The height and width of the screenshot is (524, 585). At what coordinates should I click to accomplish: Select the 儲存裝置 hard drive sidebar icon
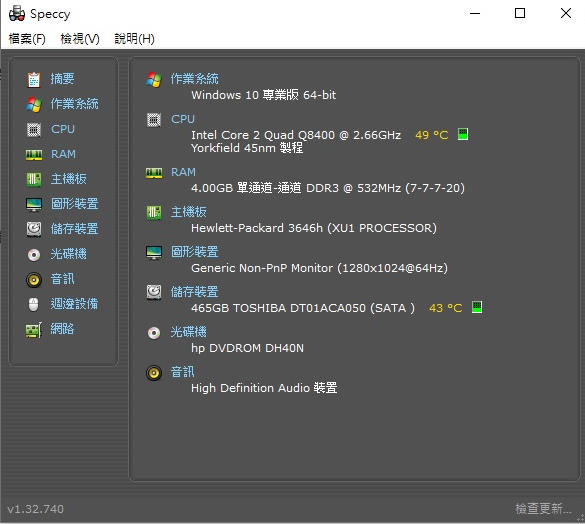34,229
